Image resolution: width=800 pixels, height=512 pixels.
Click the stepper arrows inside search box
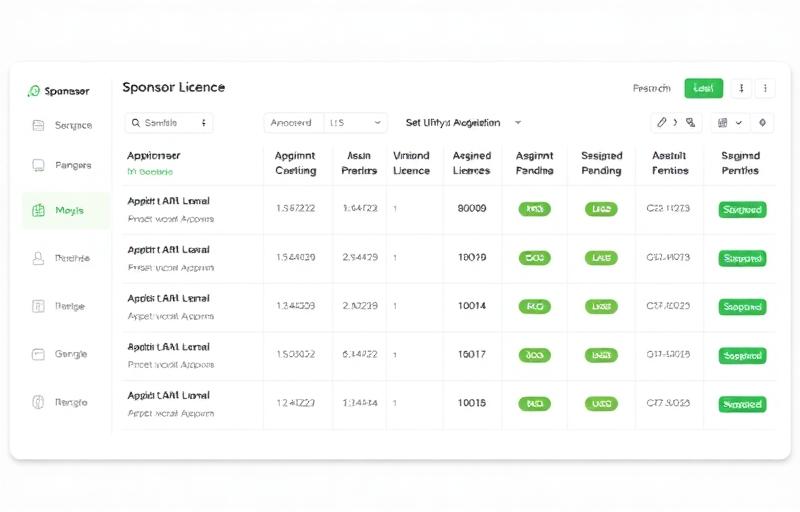coord(204,123)
